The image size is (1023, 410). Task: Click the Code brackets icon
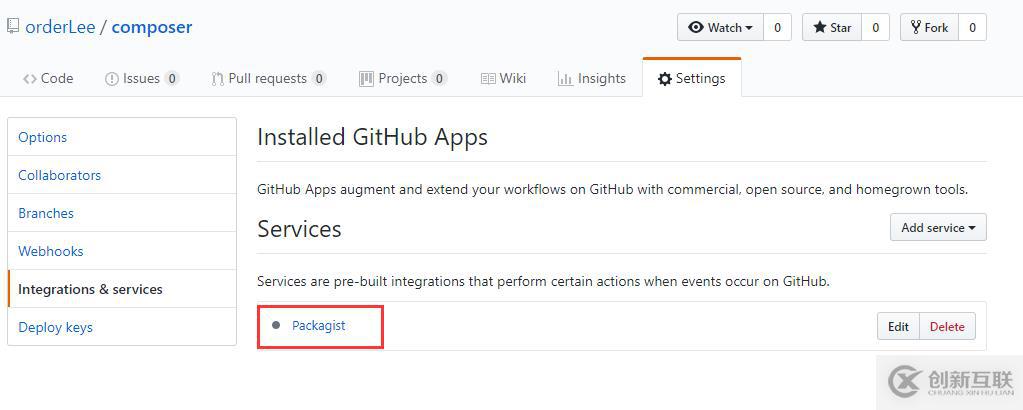point(29,79)
